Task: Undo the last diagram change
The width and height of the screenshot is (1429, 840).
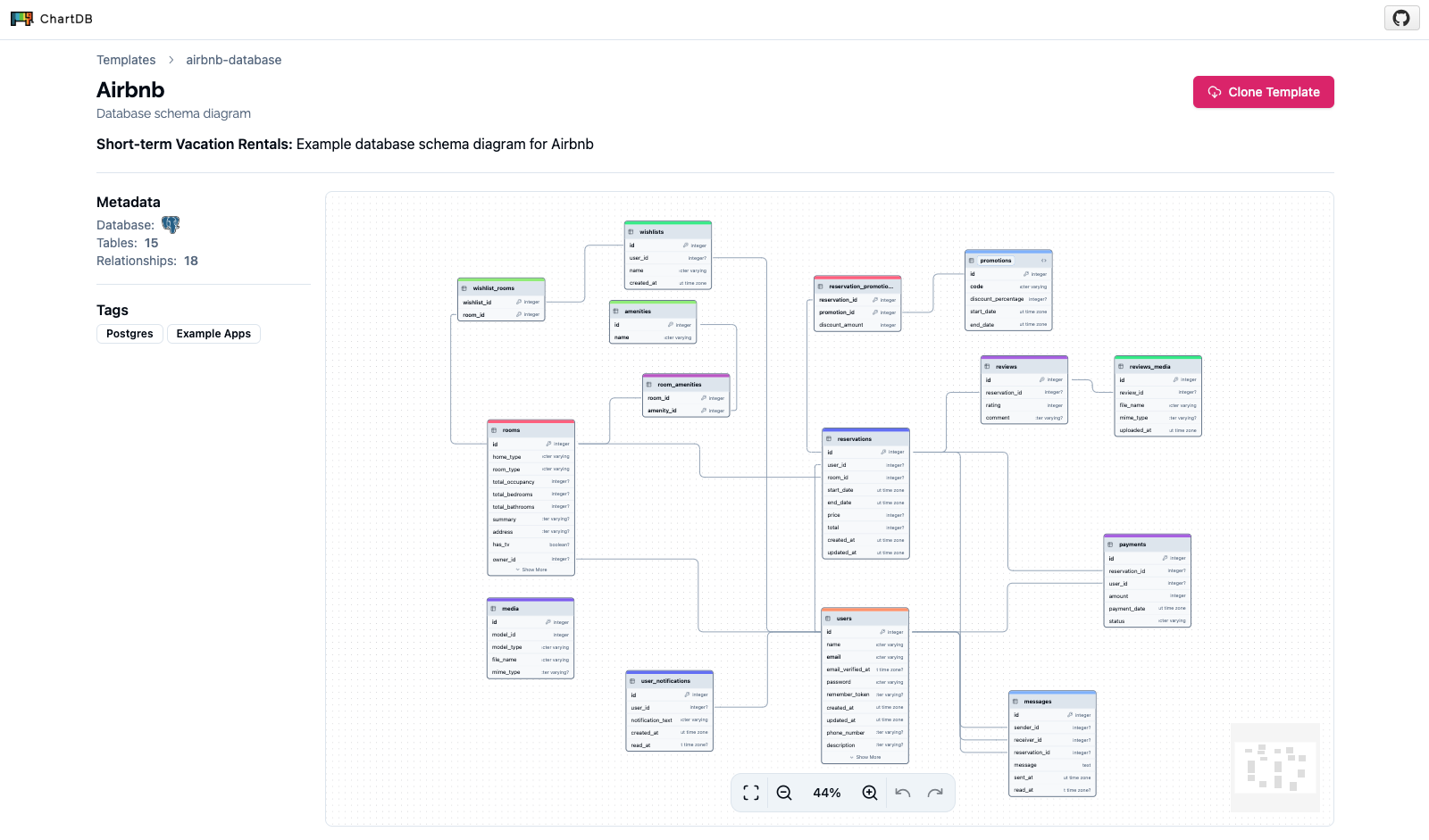Action: coord(903,793)
